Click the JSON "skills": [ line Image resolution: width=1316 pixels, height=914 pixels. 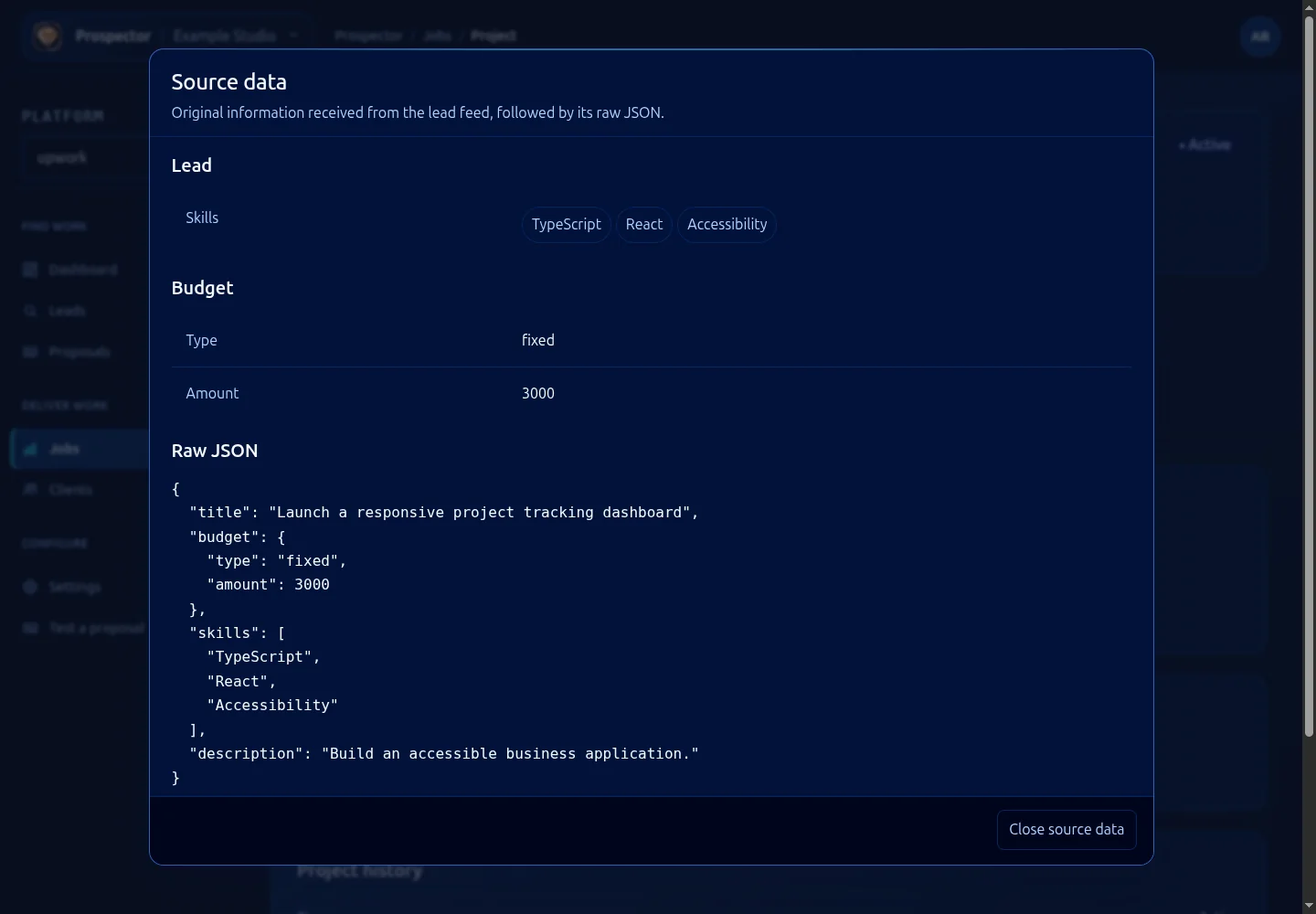point(238,632)
